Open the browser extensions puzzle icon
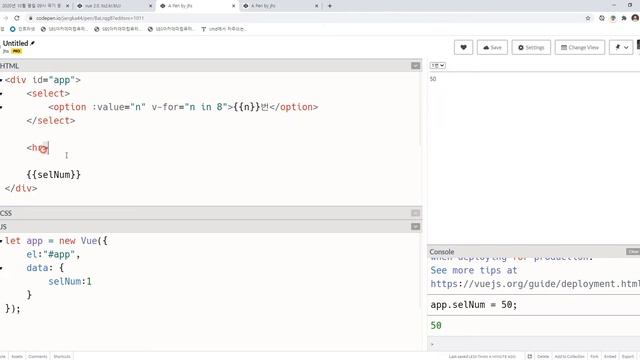The image size is (640, 360). (624, 18)
